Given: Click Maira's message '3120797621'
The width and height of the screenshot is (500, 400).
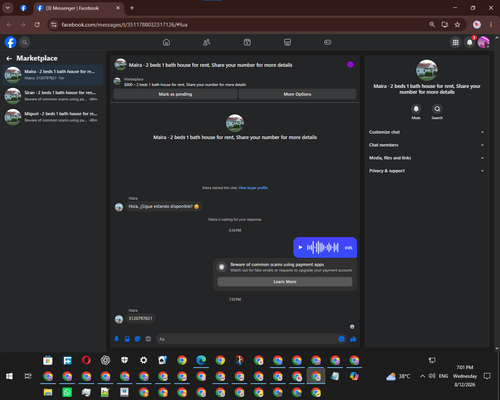Looking at the screenshot, I should point(140,318).
